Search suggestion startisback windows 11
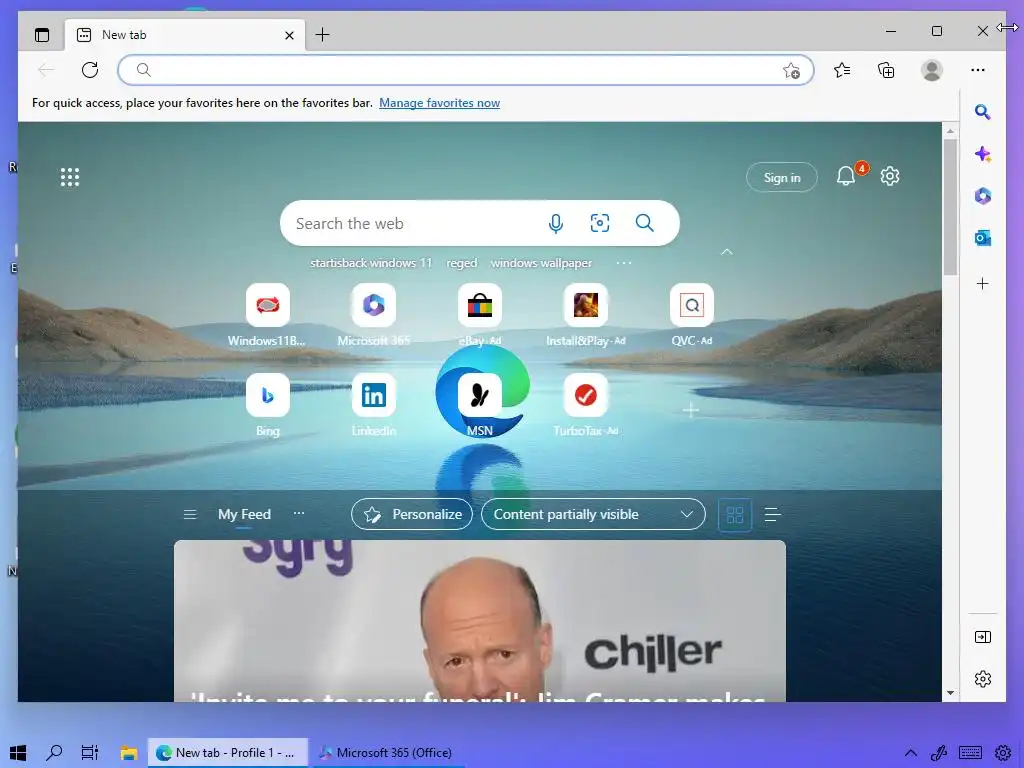 click(371, 263)
